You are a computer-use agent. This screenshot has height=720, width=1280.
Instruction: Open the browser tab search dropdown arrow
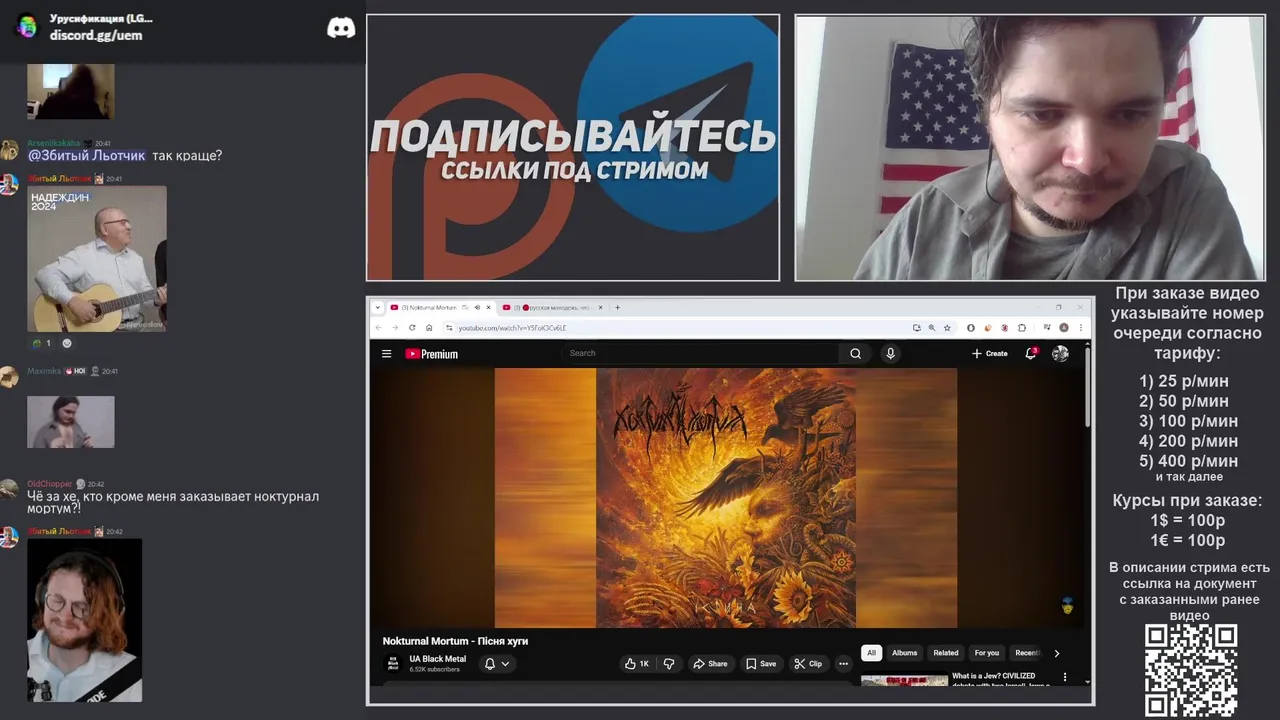tap(378, 307)
